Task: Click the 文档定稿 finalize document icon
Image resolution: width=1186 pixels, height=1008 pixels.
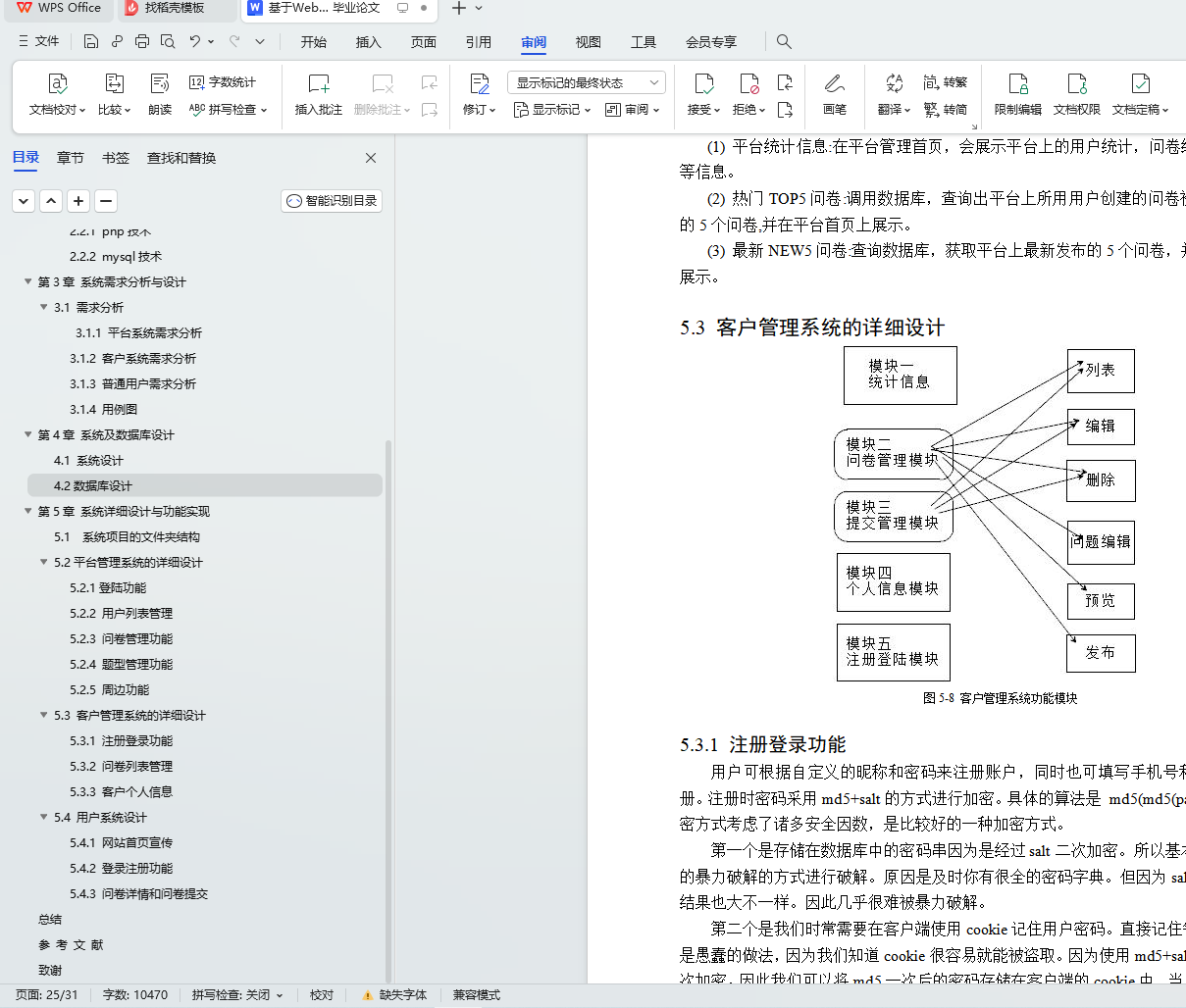Action: pyautogui.click(x=1141, y=83)
